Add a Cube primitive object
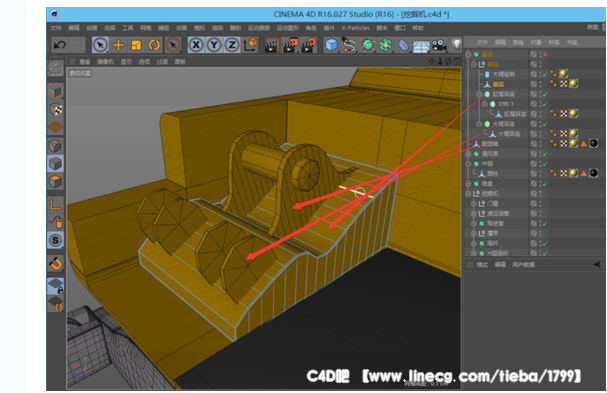The image size is (607, 393). [331, 45]
